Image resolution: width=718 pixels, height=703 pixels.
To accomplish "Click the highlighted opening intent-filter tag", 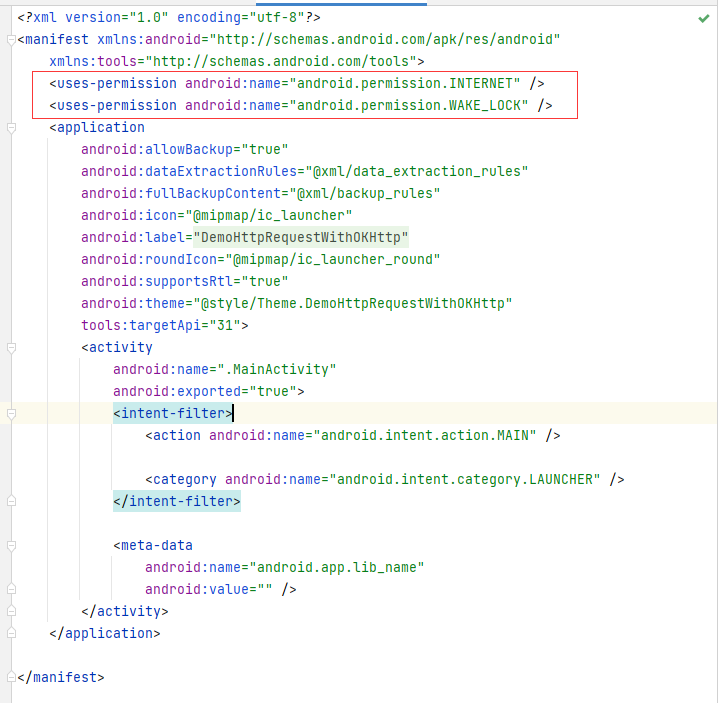I will [x=173, y=413].
